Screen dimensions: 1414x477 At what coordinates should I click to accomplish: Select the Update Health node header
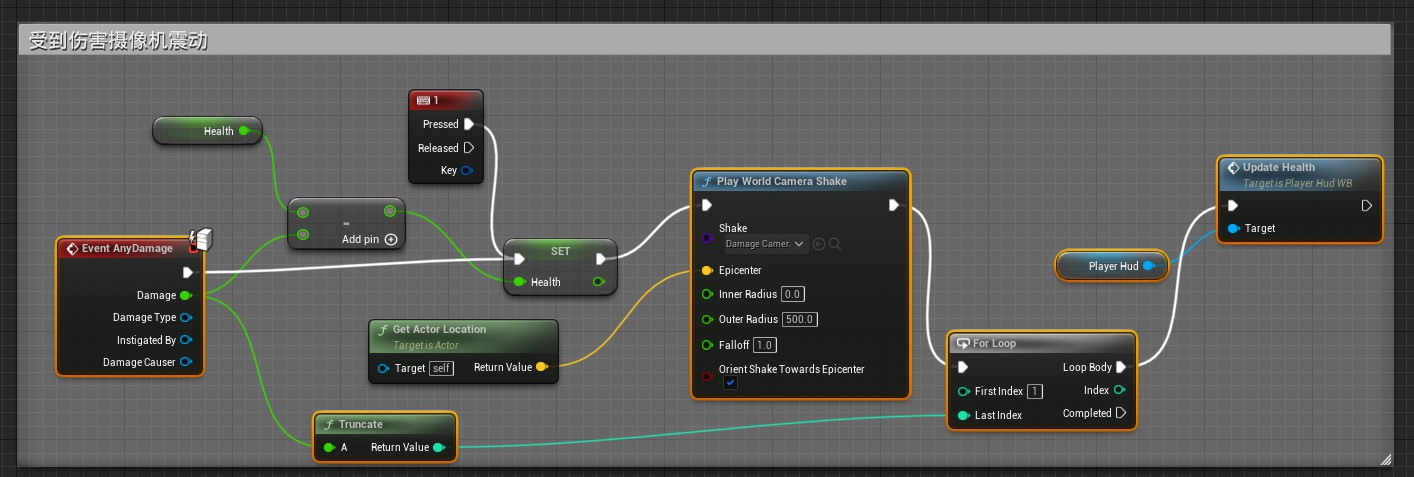(x=1278, y=167)
